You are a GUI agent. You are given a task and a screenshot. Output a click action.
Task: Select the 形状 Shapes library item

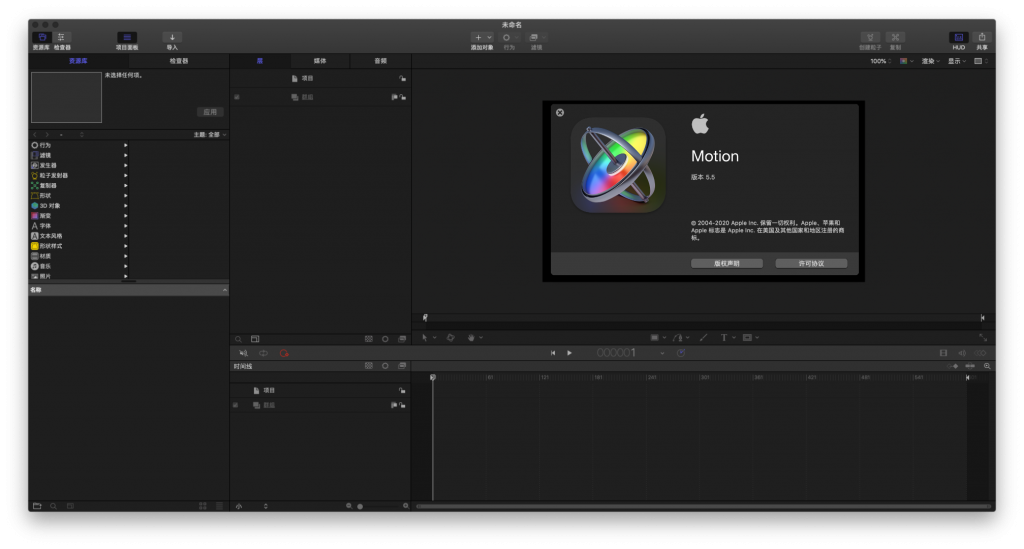(78, 196)
